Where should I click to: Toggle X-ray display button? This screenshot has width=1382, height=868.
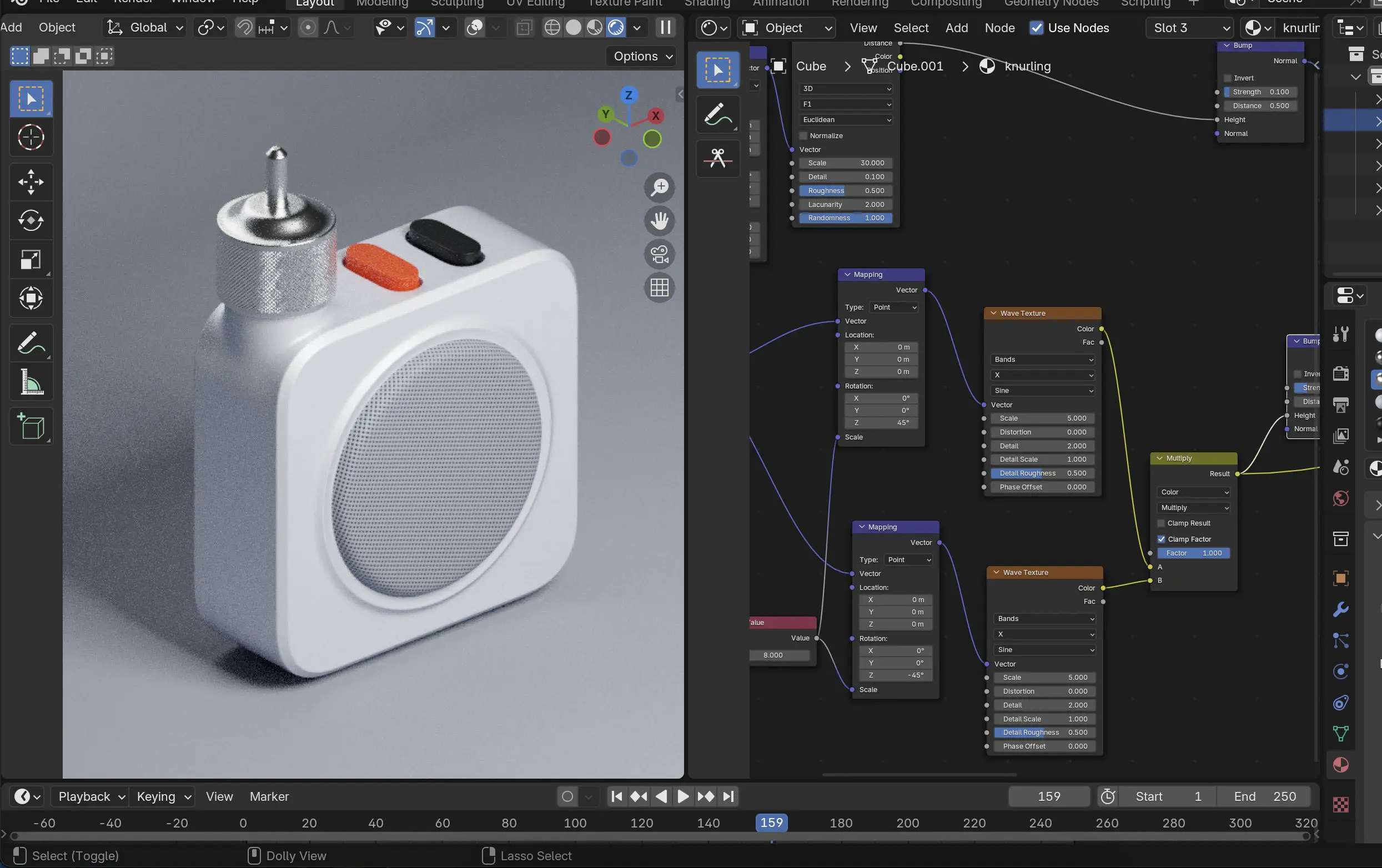click(524, 28)
